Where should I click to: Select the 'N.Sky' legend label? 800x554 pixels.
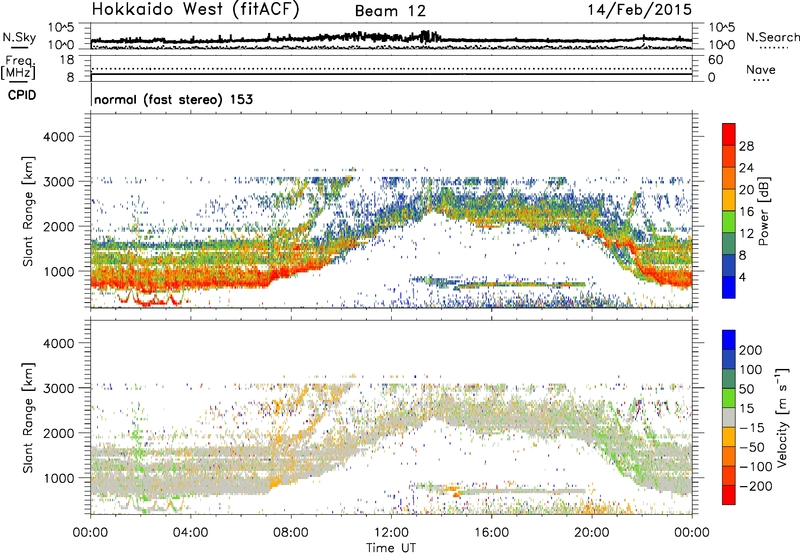(19, 37)
